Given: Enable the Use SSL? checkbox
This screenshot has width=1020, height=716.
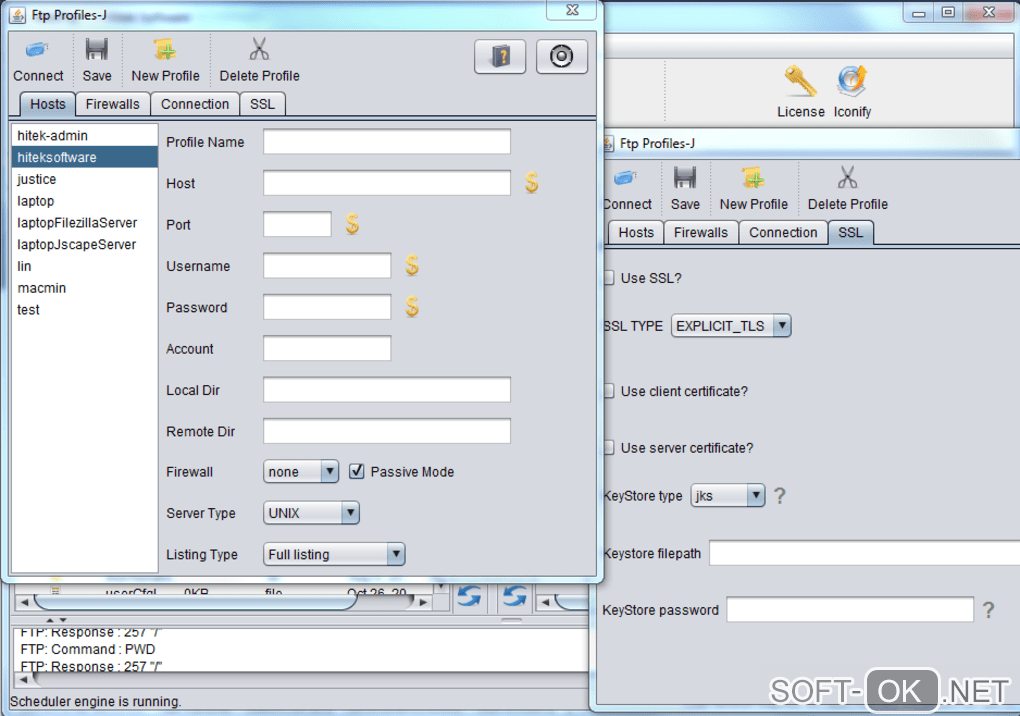Looking at the screenshot, I should 610,278.
